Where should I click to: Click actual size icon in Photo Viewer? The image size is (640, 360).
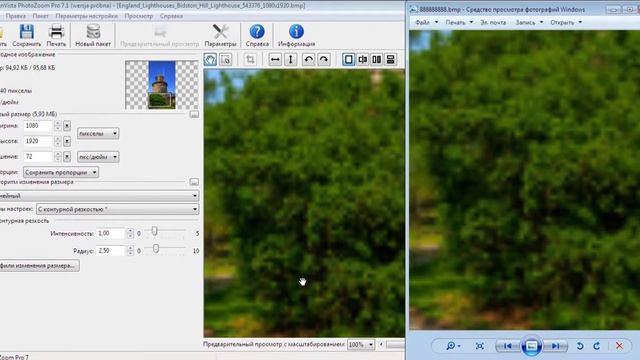pyautogui.click(x=480, y=346)
